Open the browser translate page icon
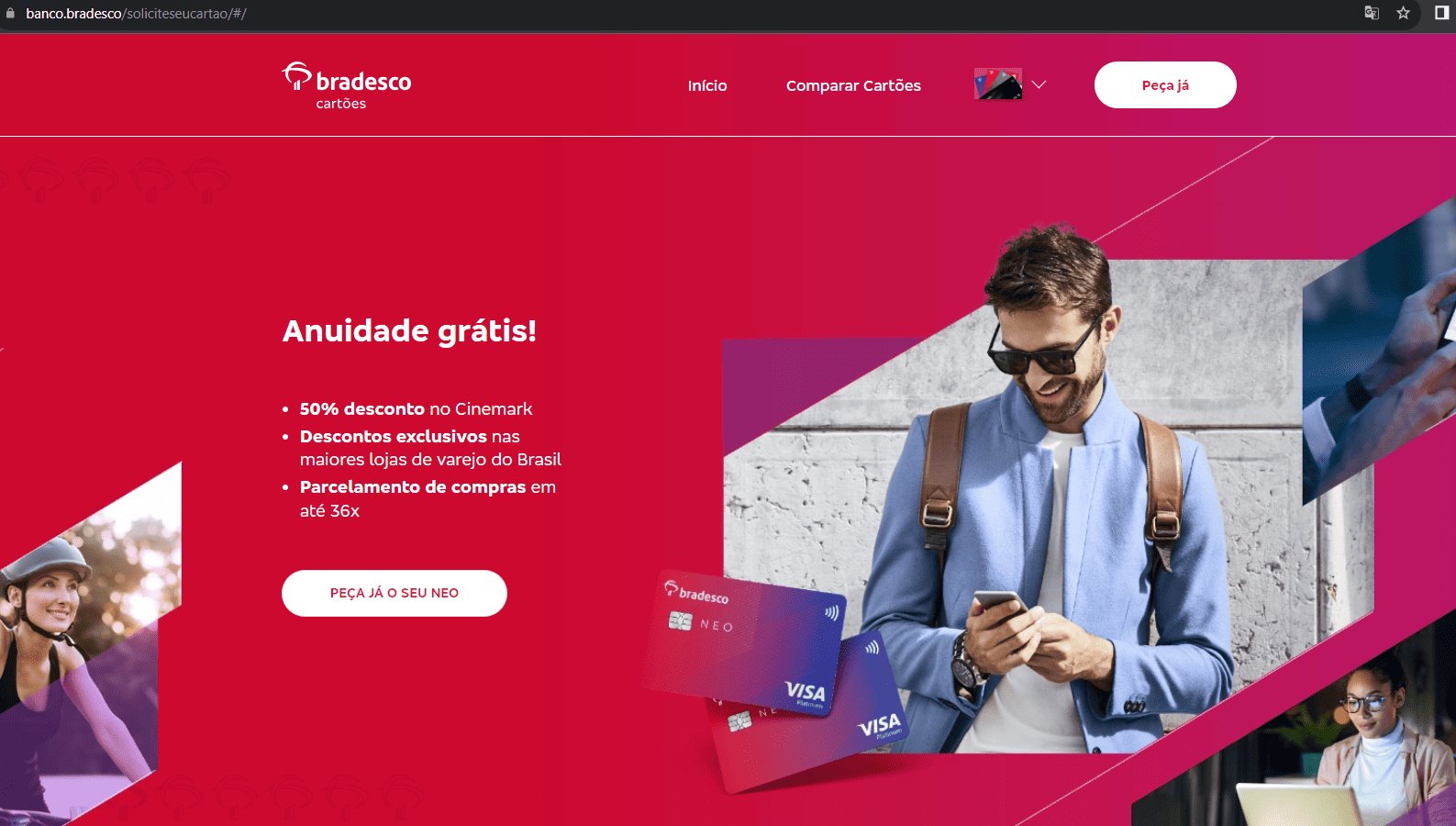Viewport: 1456px width, 826px height. pos(1372,13)
